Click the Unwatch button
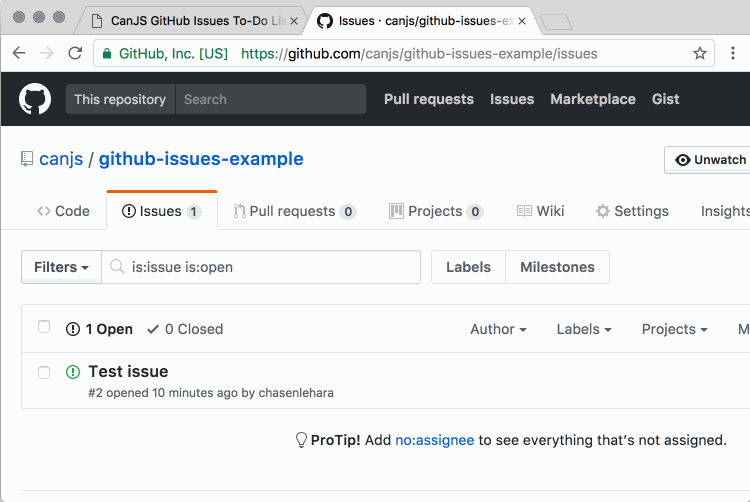Screen dimensions: 750x502 coord(709,160)
